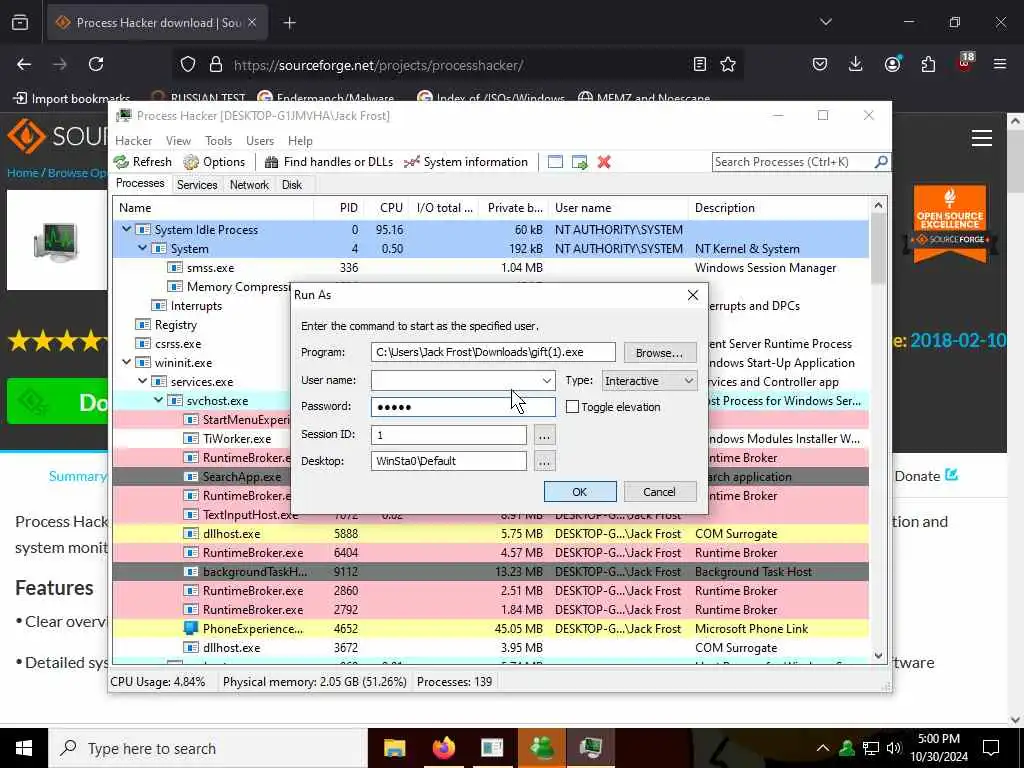Screen dimensions: 1024x768
Task: Select the dllhost.exe row with PID 5888
Action: point(490,534)
